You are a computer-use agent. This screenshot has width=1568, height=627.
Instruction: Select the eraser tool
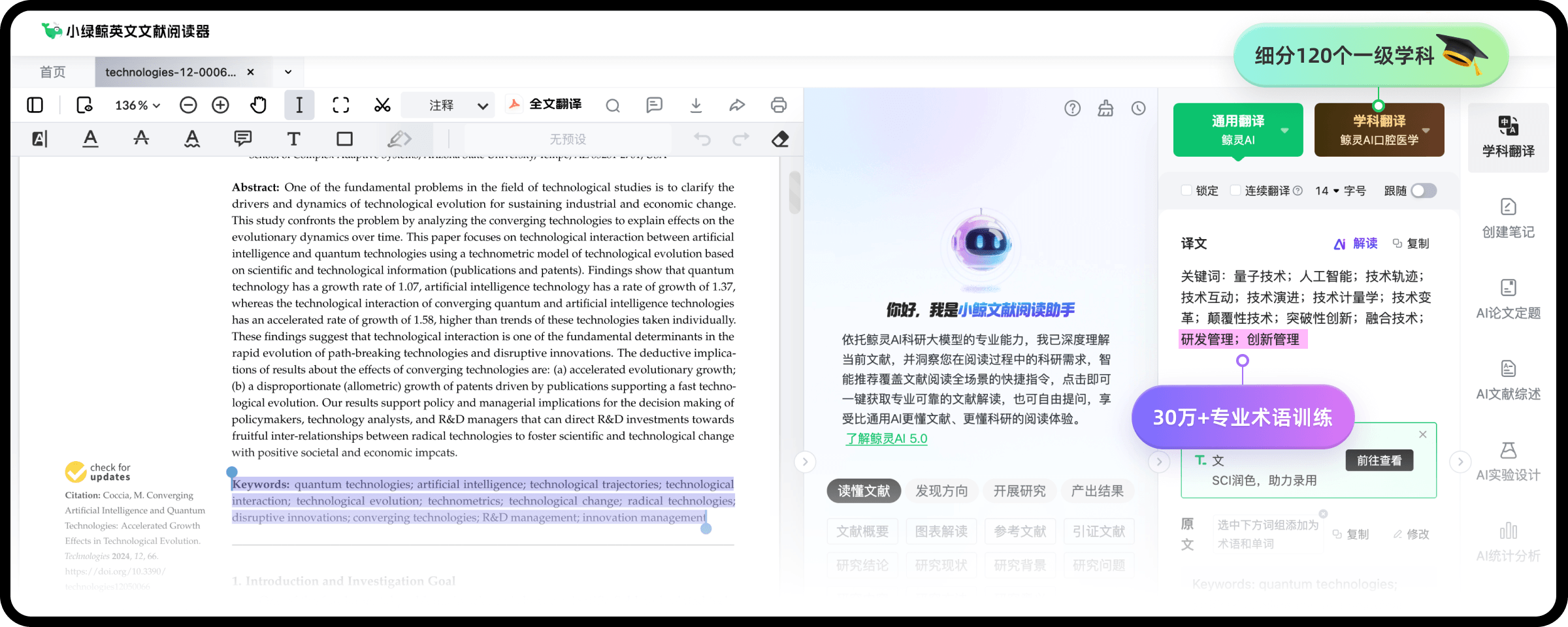(x=780, y=139)
